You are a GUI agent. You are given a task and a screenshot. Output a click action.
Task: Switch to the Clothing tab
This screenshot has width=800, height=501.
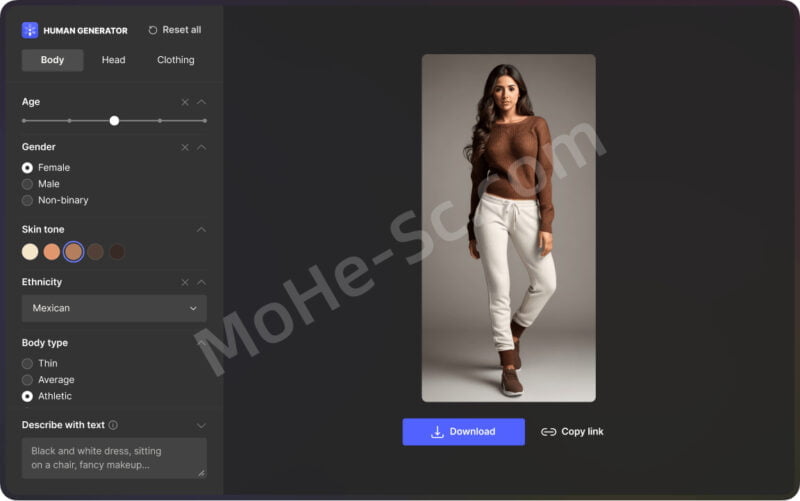tap(175, 60)
